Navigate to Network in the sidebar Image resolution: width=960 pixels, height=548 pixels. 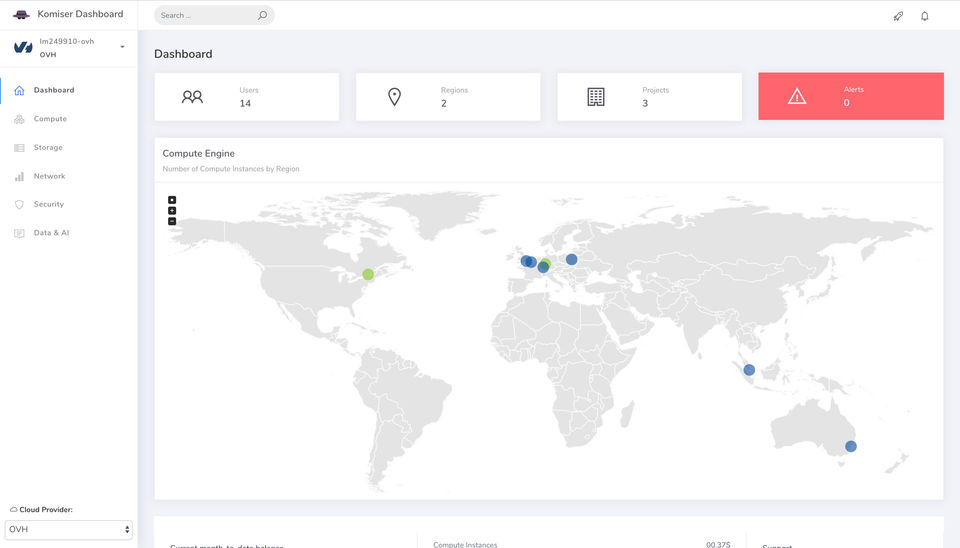click(x=49, y=176)
